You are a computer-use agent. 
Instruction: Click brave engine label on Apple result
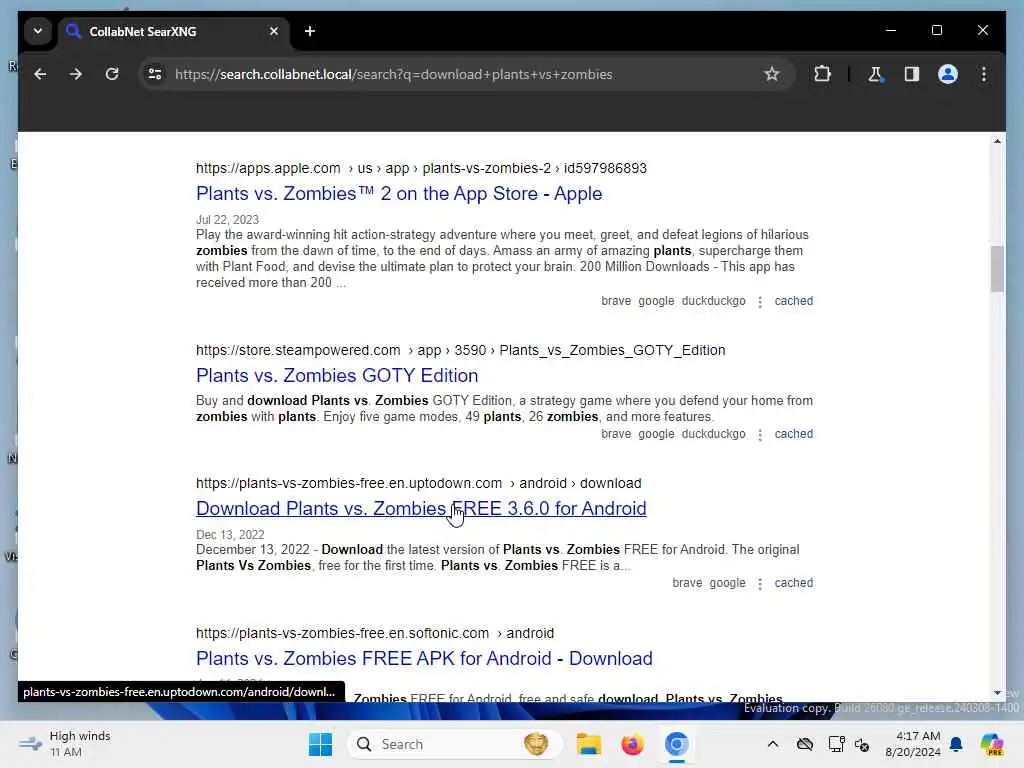tap(616, 301)
